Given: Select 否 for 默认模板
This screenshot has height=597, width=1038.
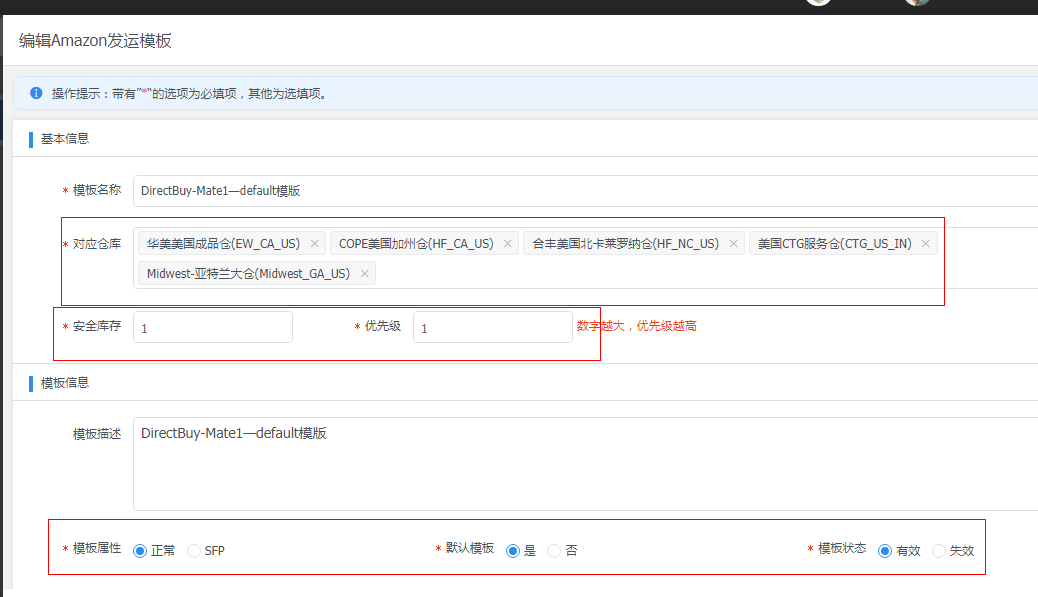Looking at the screenshot, I should tap(554, 551).
